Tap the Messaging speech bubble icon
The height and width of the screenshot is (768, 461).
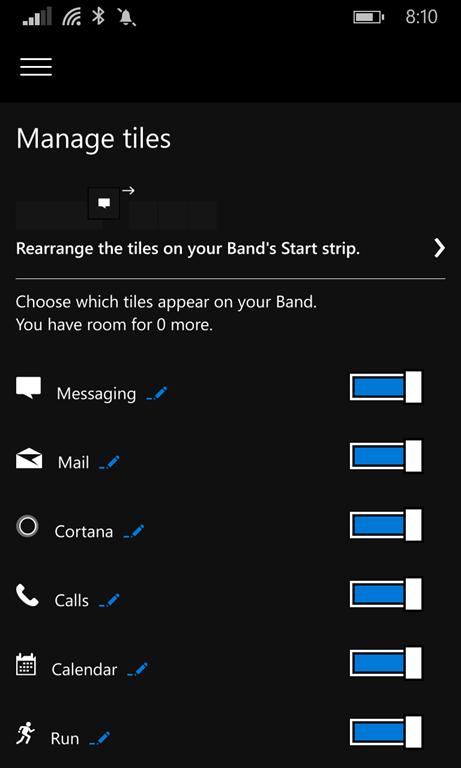tap(28, 388)
